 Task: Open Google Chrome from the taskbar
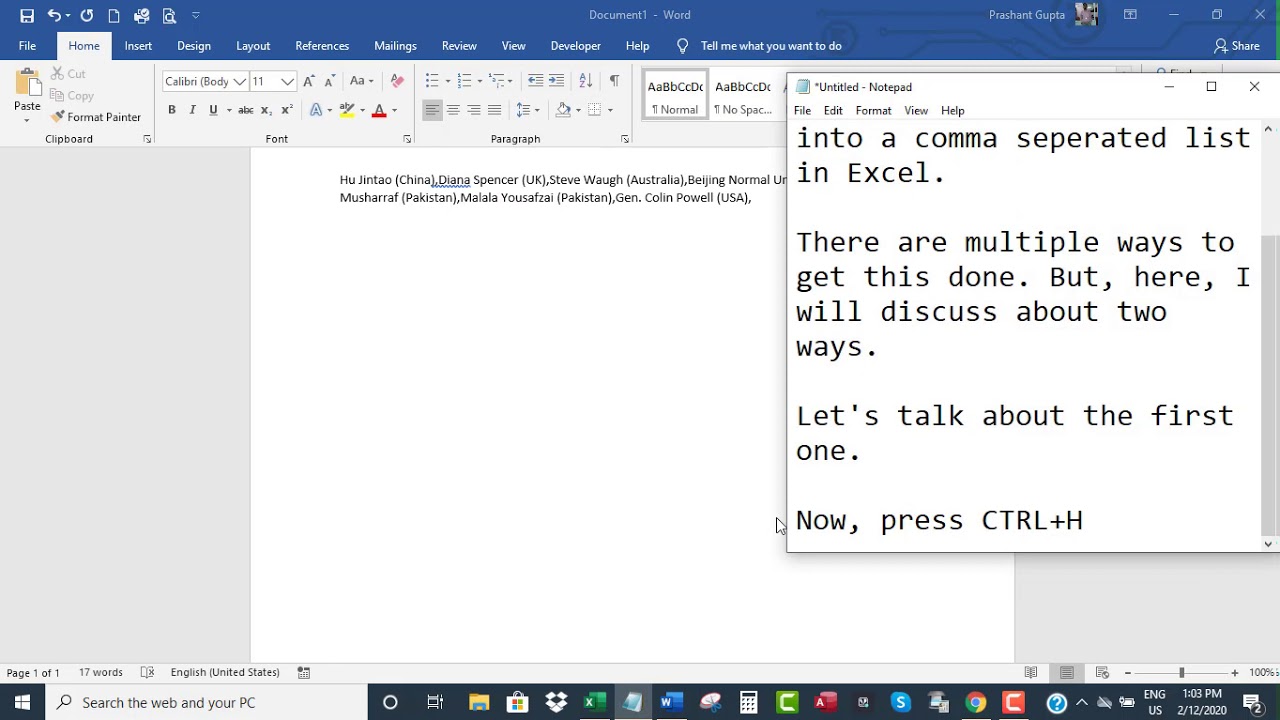click(x=976, y=703)
